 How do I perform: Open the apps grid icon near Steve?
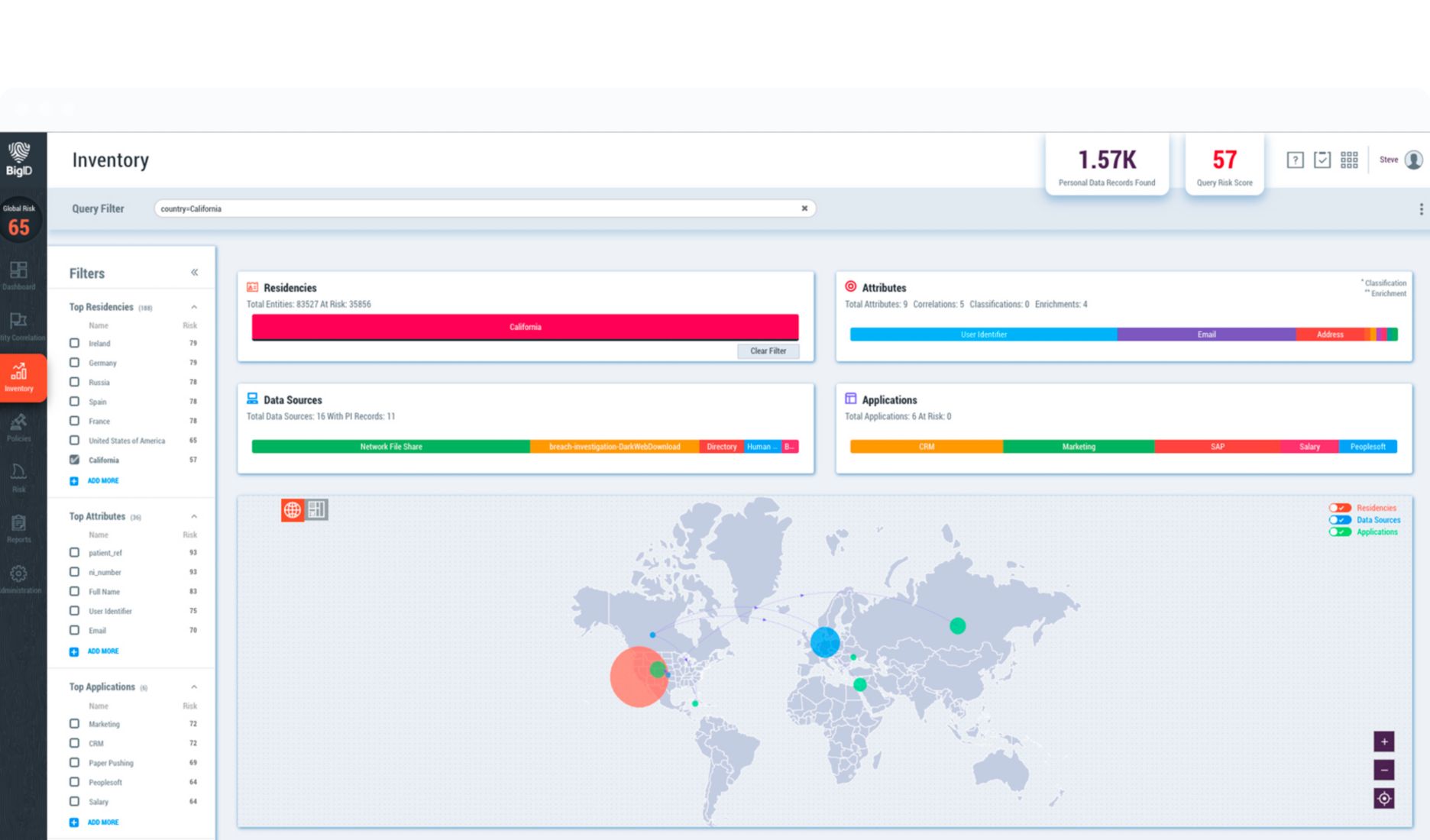(x=1349, y=160)
